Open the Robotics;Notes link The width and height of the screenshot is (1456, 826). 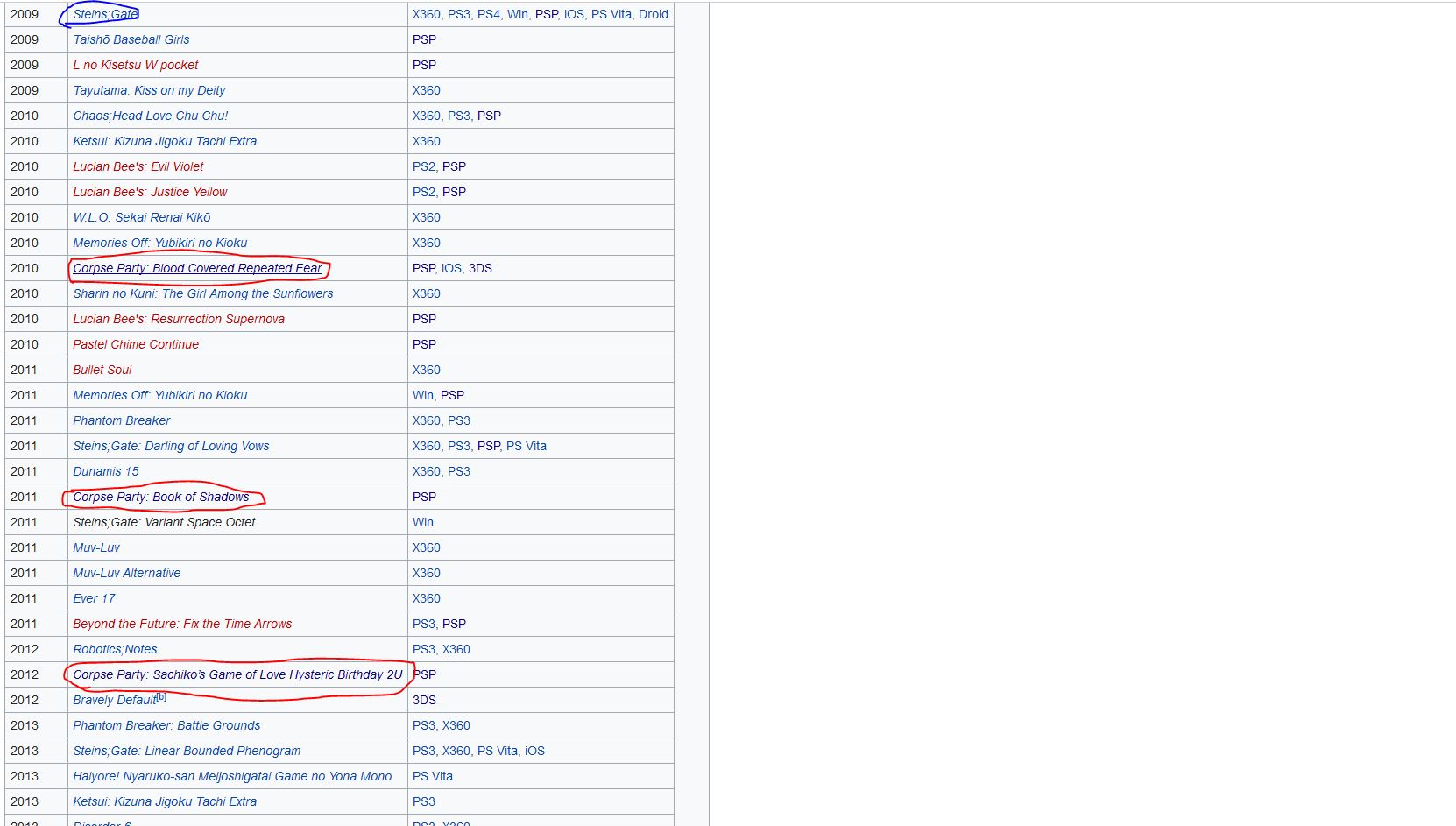click(115, 649)
